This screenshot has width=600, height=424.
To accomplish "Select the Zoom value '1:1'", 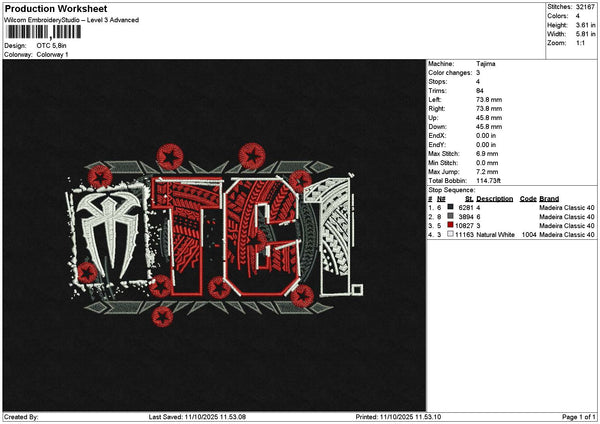I will click(580, 43).
